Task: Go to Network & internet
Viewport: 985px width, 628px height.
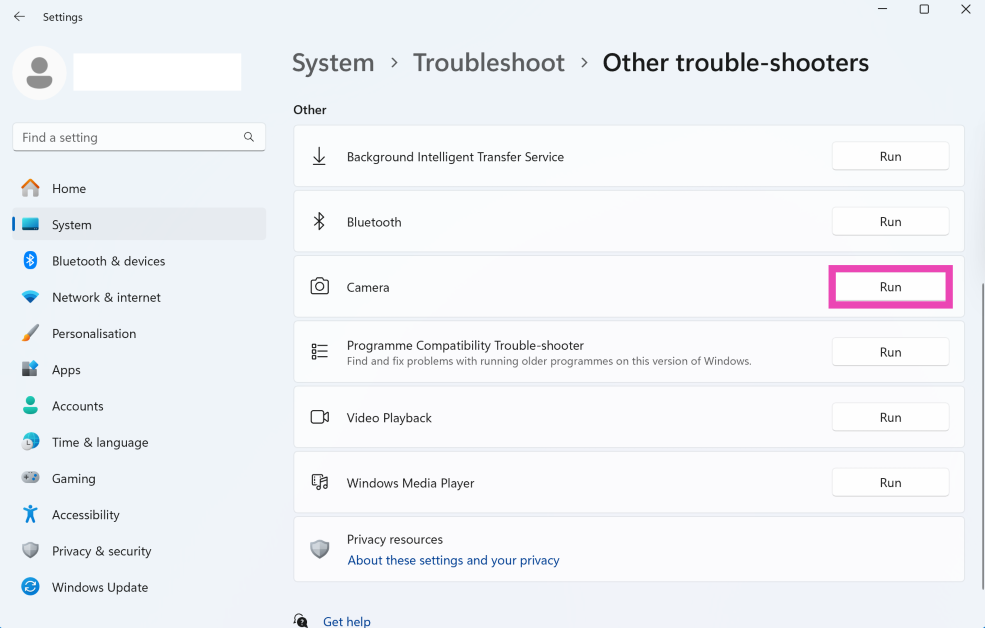Action: (106, 297)
